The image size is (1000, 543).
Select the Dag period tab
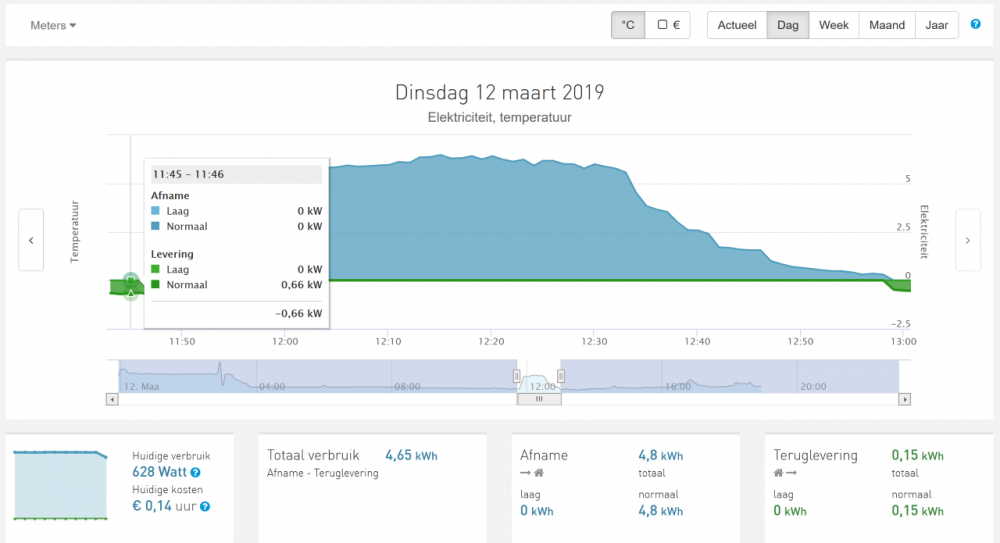[788, 25]
